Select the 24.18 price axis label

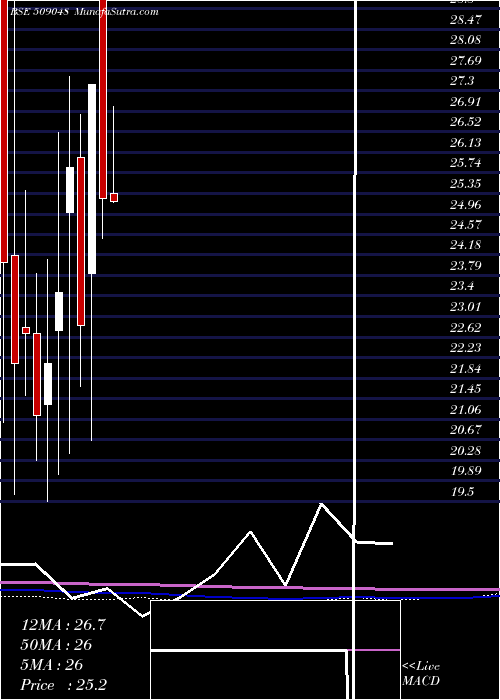(466, 245)
